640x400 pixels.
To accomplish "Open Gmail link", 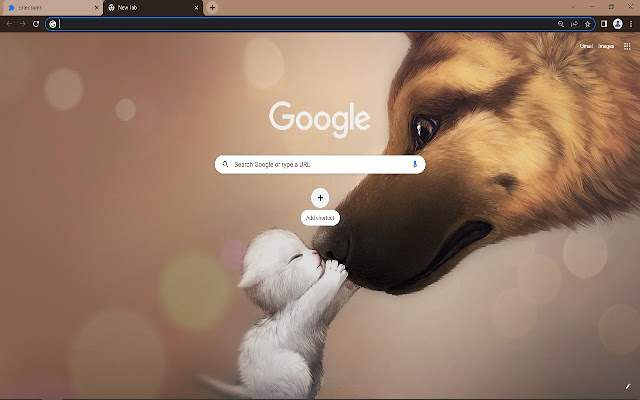I will pos(586,46).
